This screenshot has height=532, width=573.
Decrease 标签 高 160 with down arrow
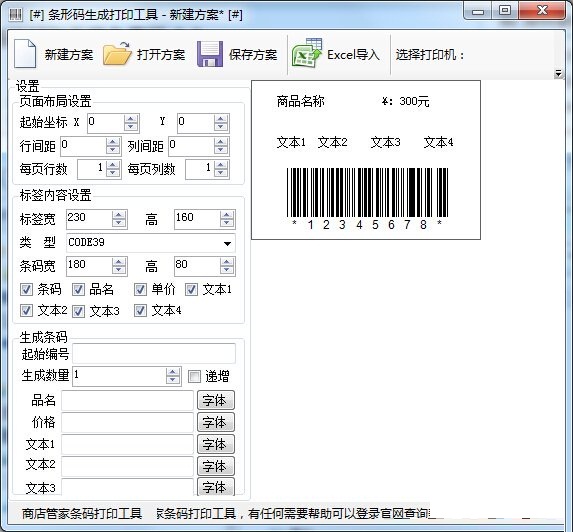tap(227, 223)
